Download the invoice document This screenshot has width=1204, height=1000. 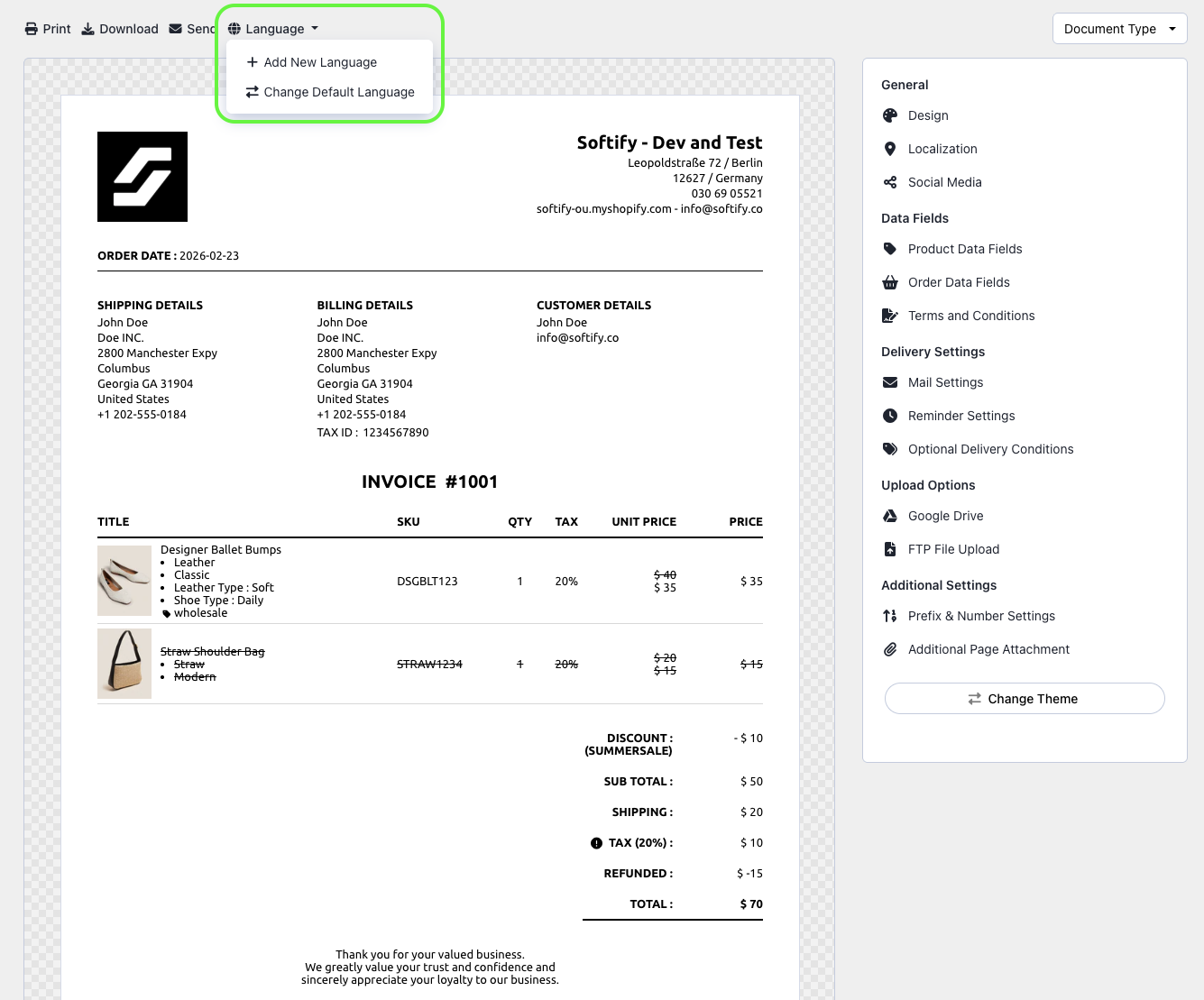pyautogui.click(x=120, y=29)
